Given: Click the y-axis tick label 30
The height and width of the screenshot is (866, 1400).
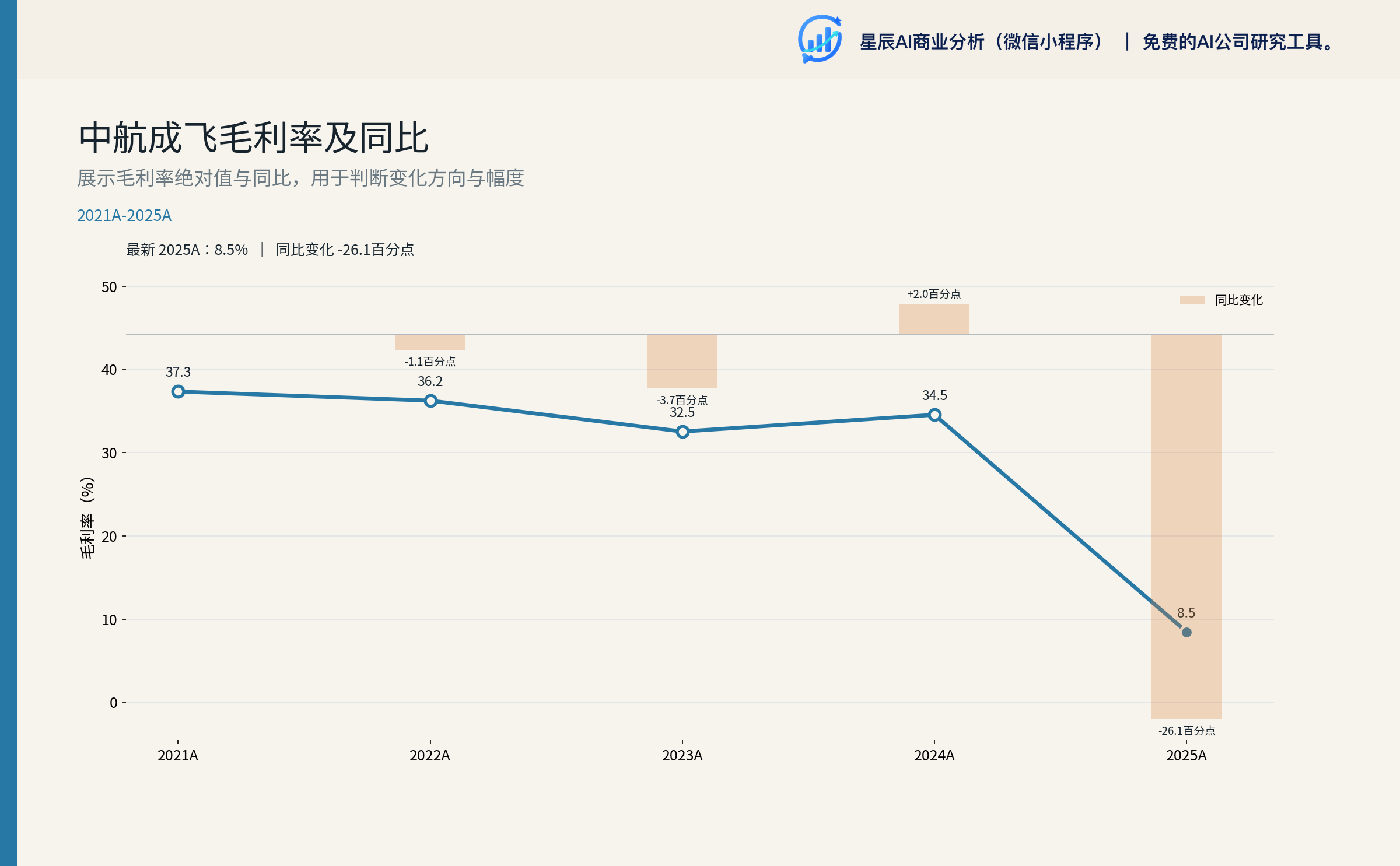Looking at the screenshot, I should 110,453.
